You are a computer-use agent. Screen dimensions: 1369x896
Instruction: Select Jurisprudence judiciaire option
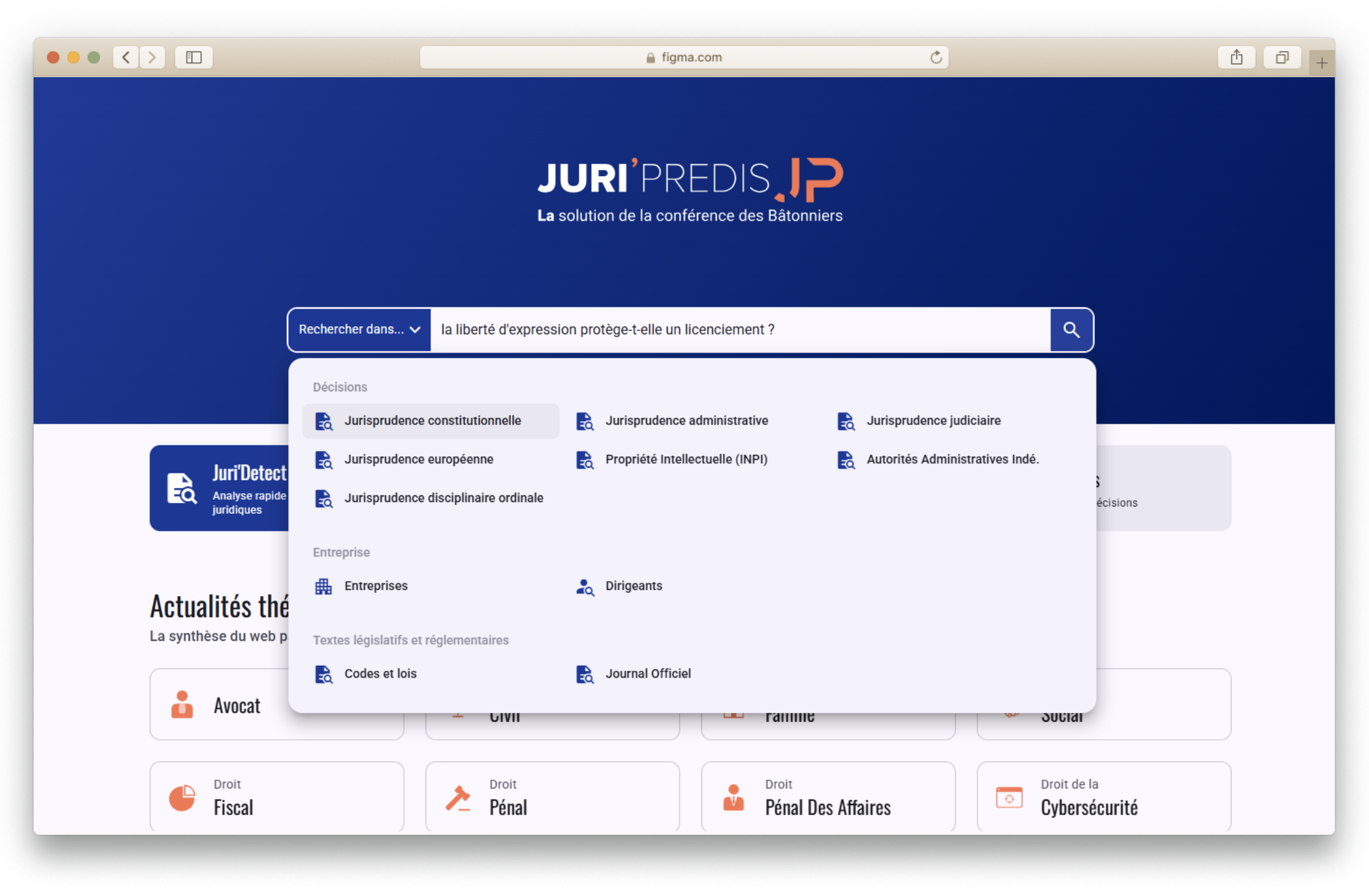(952, 421)
